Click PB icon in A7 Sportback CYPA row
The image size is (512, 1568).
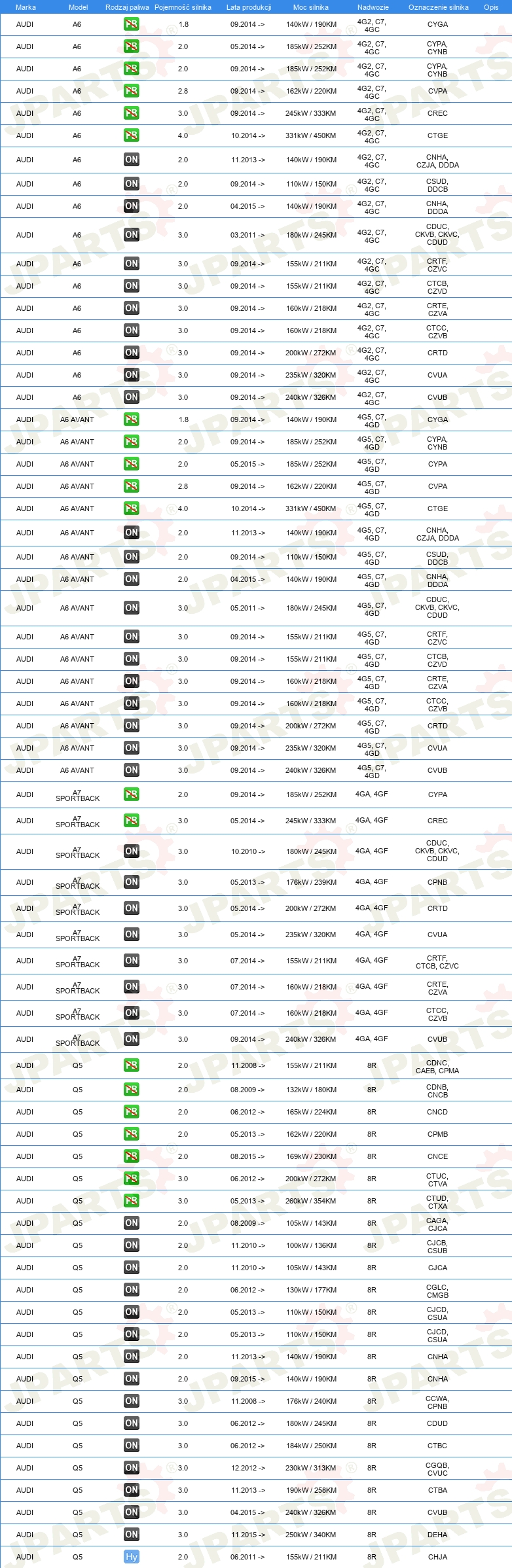(x=132, y=794)
